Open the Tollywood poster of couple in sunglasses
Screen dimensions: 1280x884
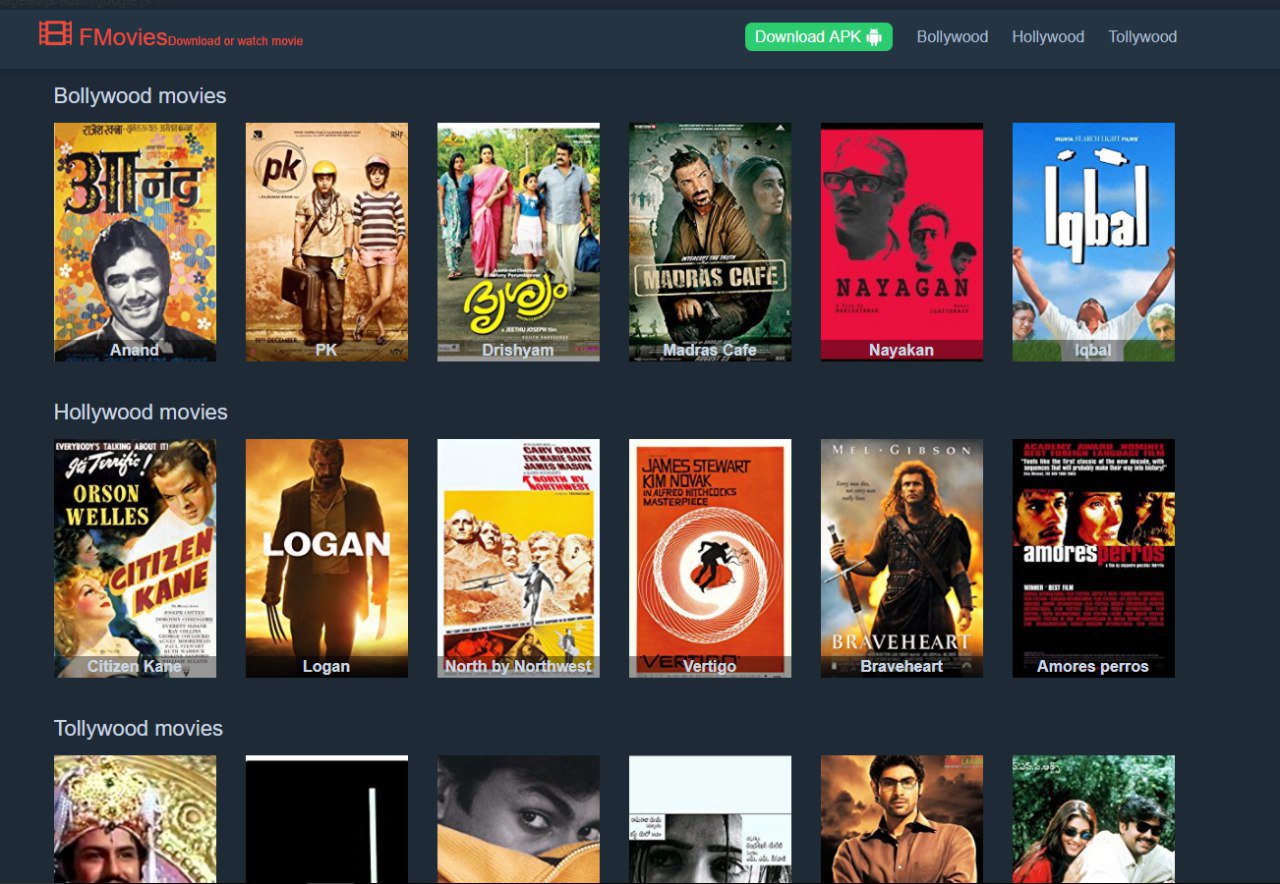(x=1093, y=819)
